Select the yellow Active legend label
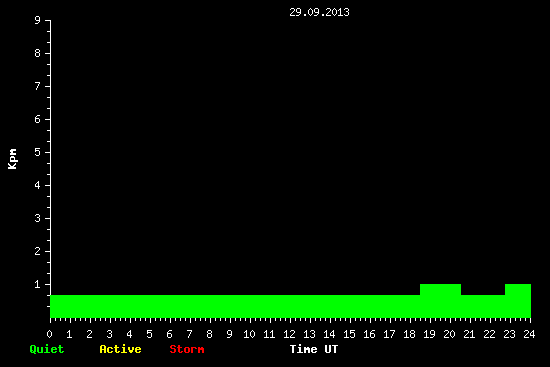 (120, 349)
